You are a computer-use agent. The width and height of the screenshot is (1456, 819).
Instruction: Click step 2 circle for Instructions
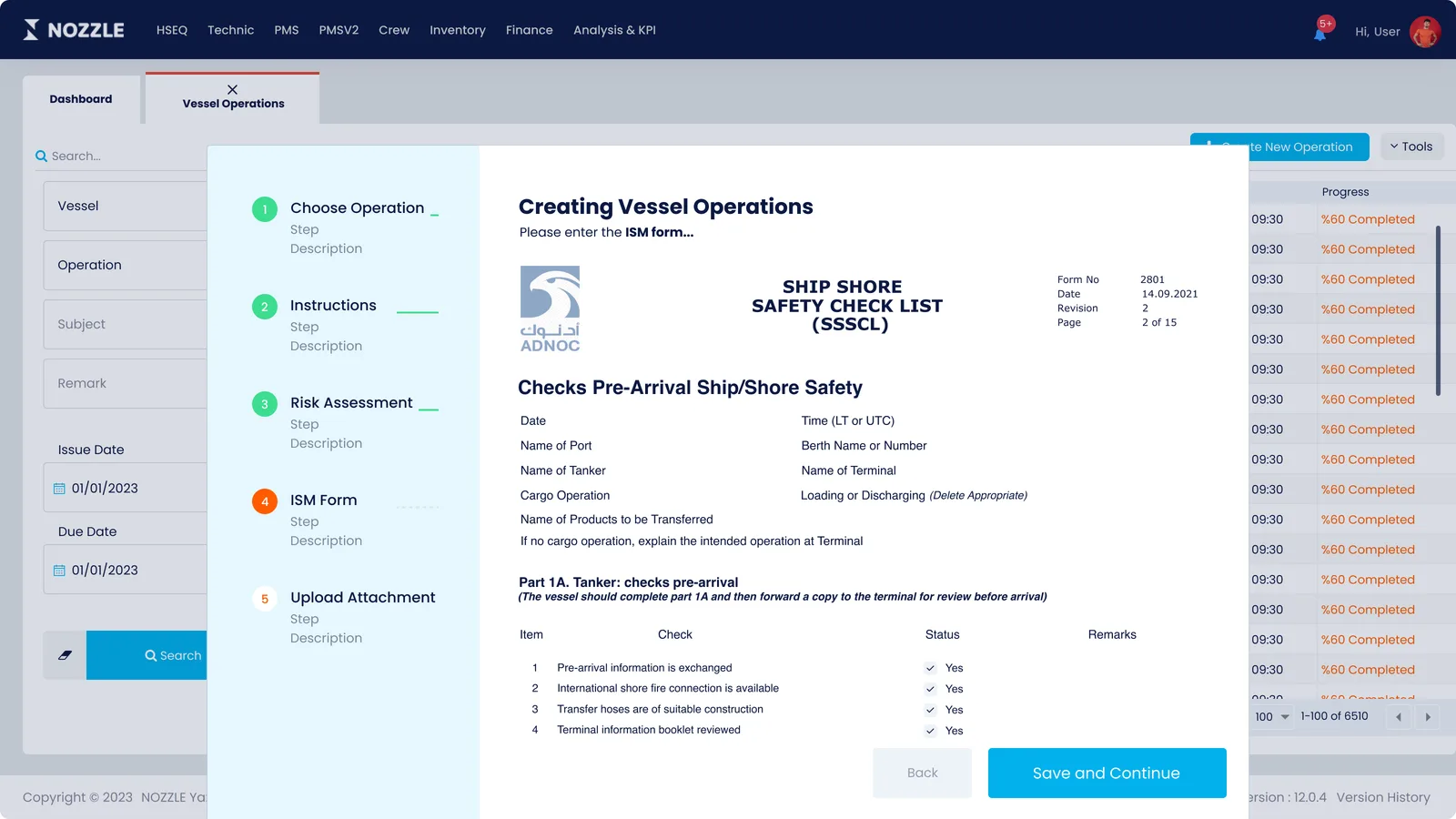pos(265,307)
